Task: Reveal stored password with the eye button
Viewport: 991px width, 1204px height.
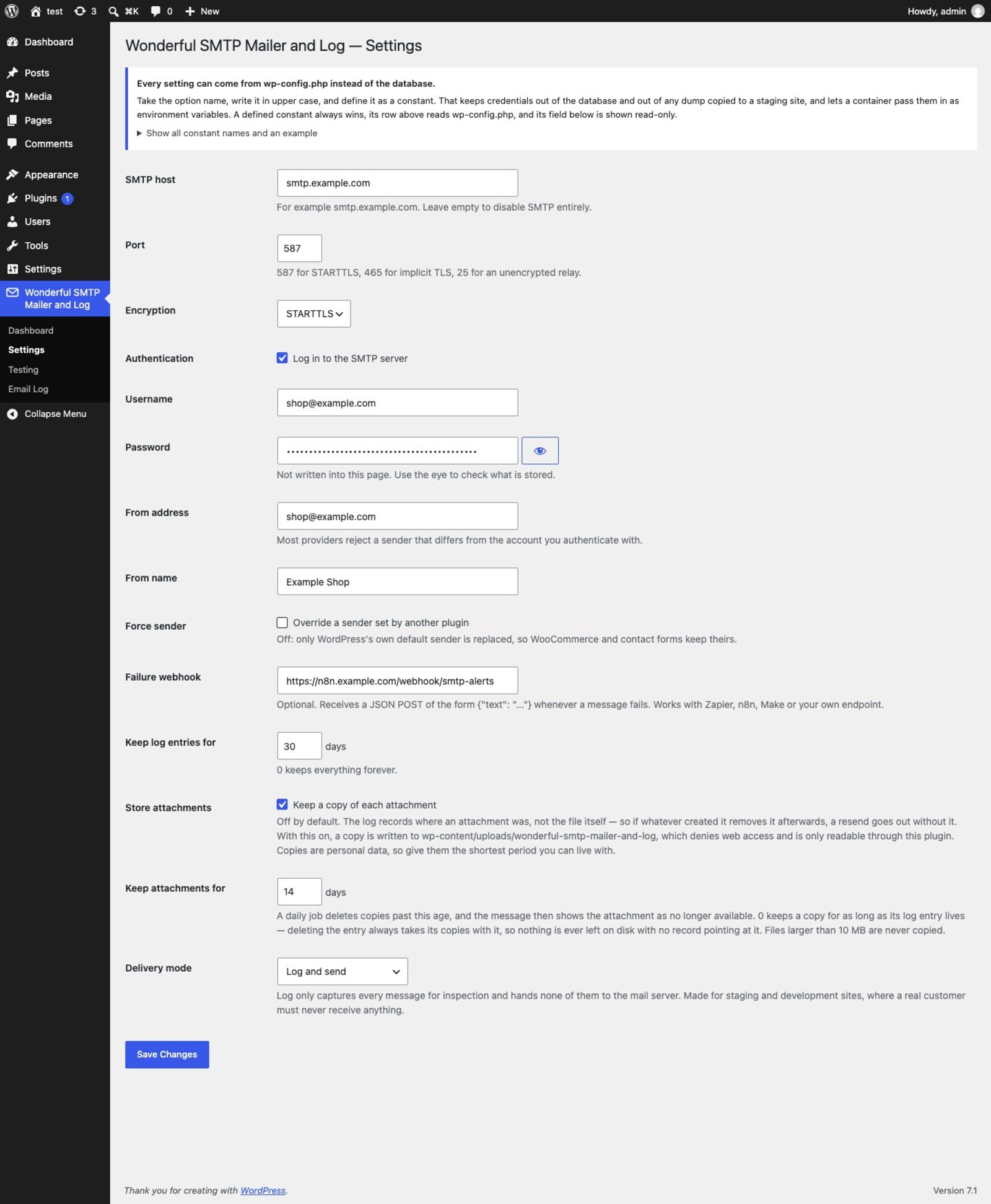Action: coord(539,450)
